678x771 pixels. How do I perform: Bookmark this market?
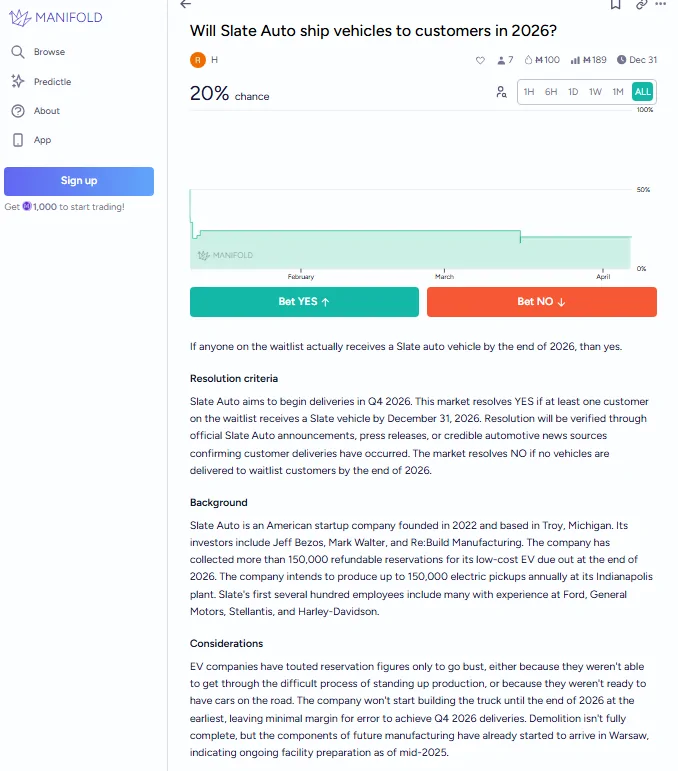point(615,4)
